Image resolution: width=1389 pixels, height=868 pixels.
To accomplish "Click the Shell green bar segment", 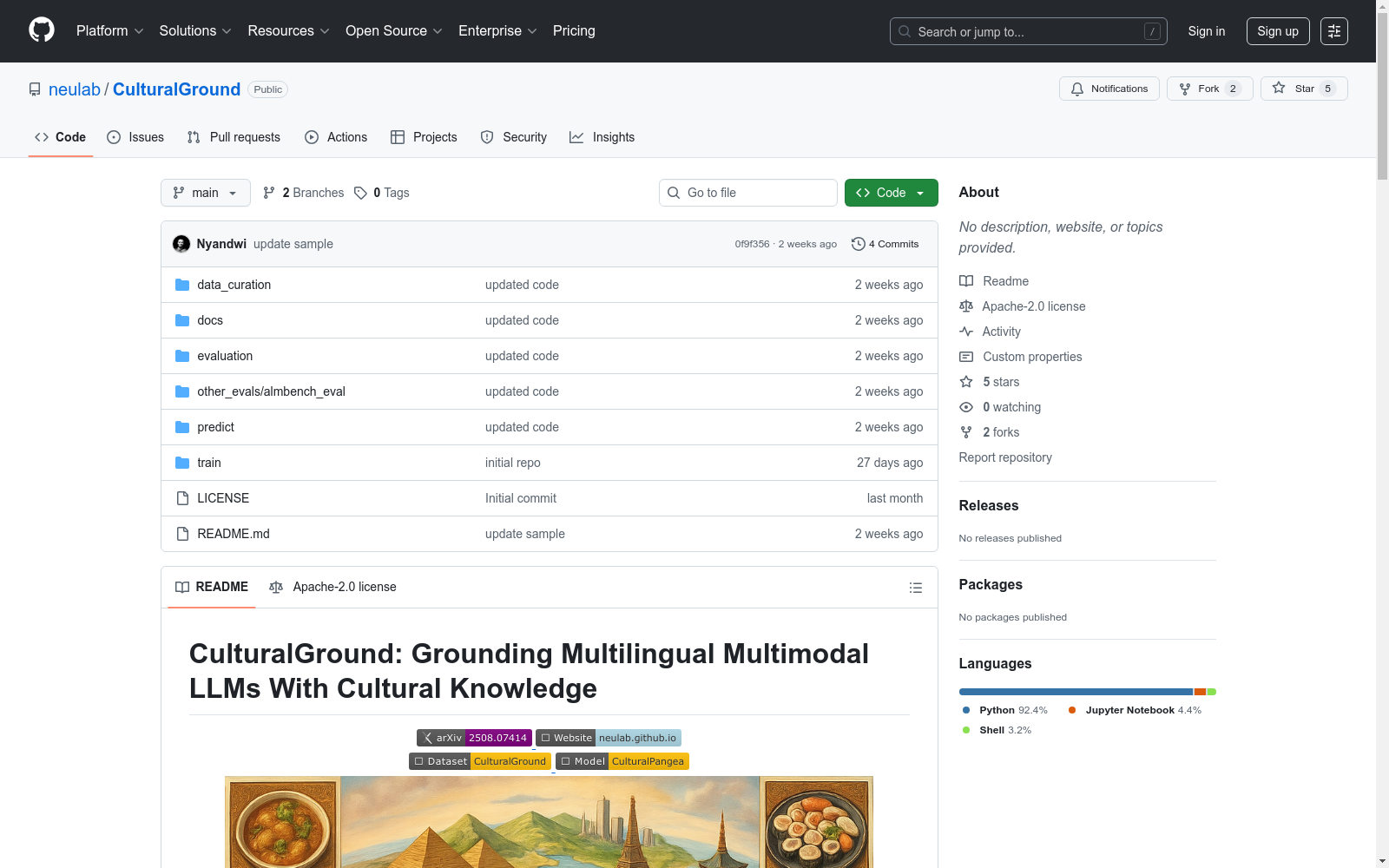I will pyautogui.click(x=1212, y=692).
